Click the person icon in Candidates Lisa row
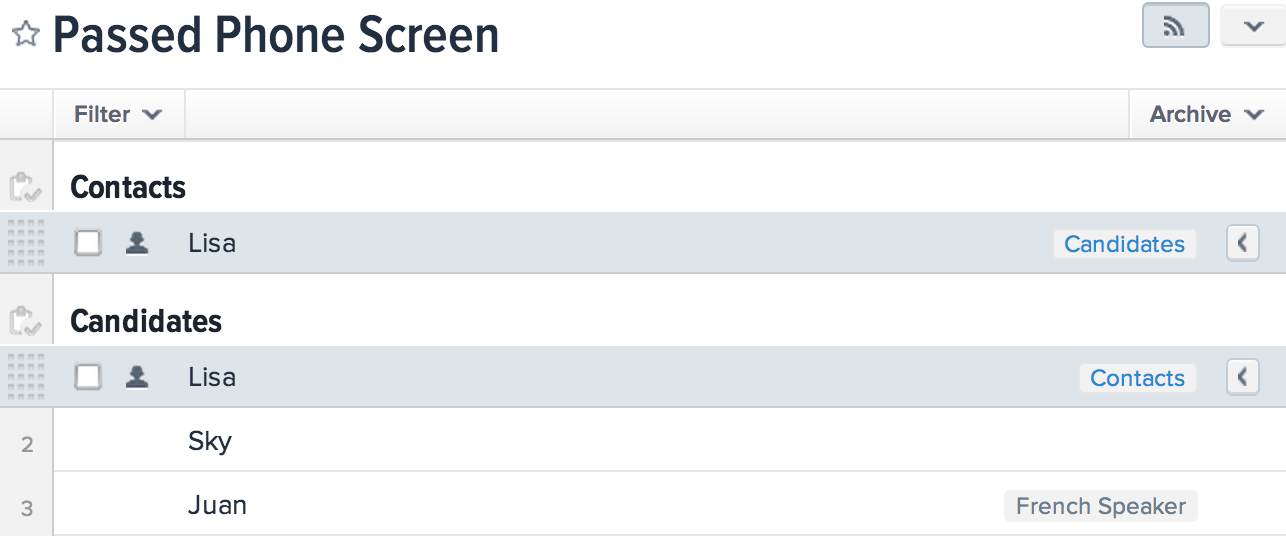 tap(137, 377)
